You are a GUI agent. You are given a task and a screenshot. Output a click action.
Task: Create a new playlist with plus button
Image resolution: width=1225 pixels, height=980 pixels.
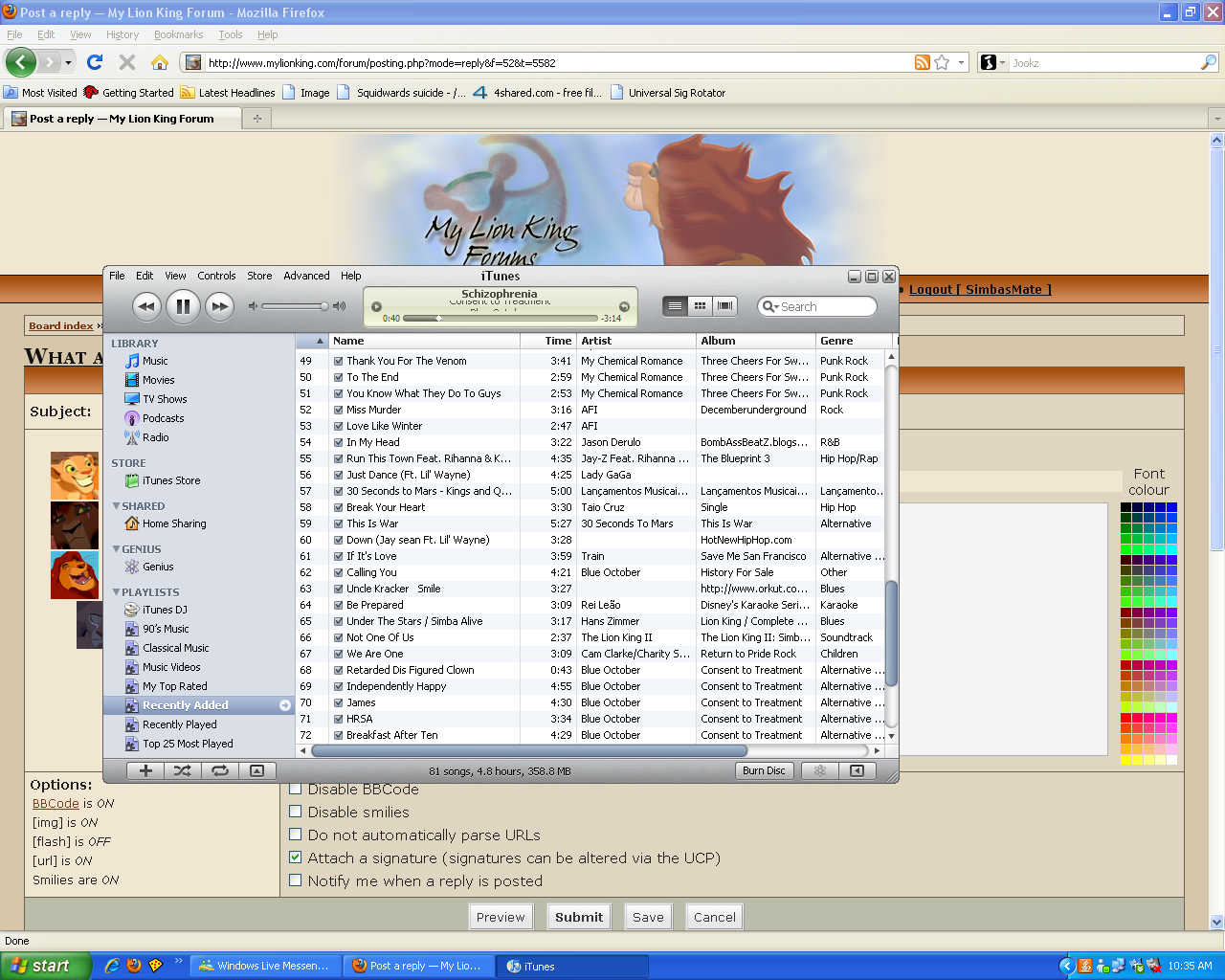[x=145, y=770]
